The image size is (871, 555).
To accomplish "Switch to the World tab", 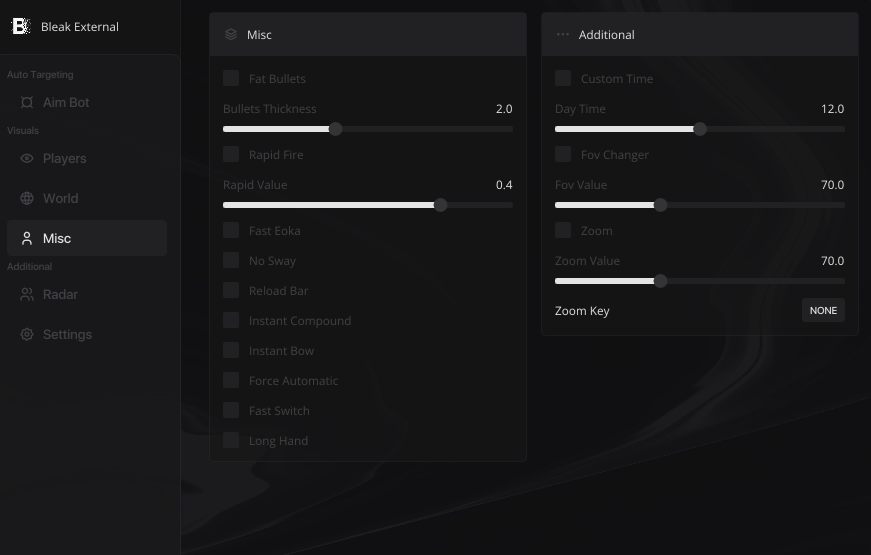I will tap(60, 199).
